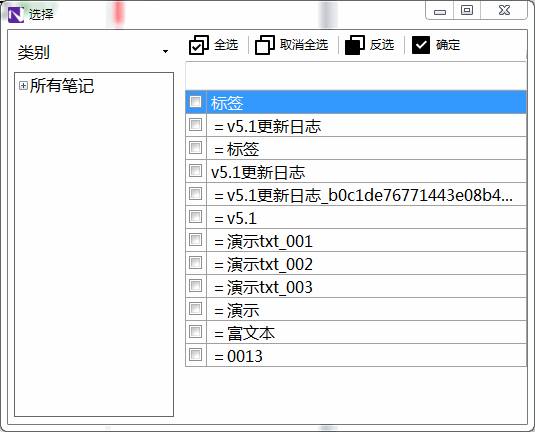Expand the 所有笔记 tree node
Image resolution: width=535 pixels, height=432 pixels.
pos(23,86)
